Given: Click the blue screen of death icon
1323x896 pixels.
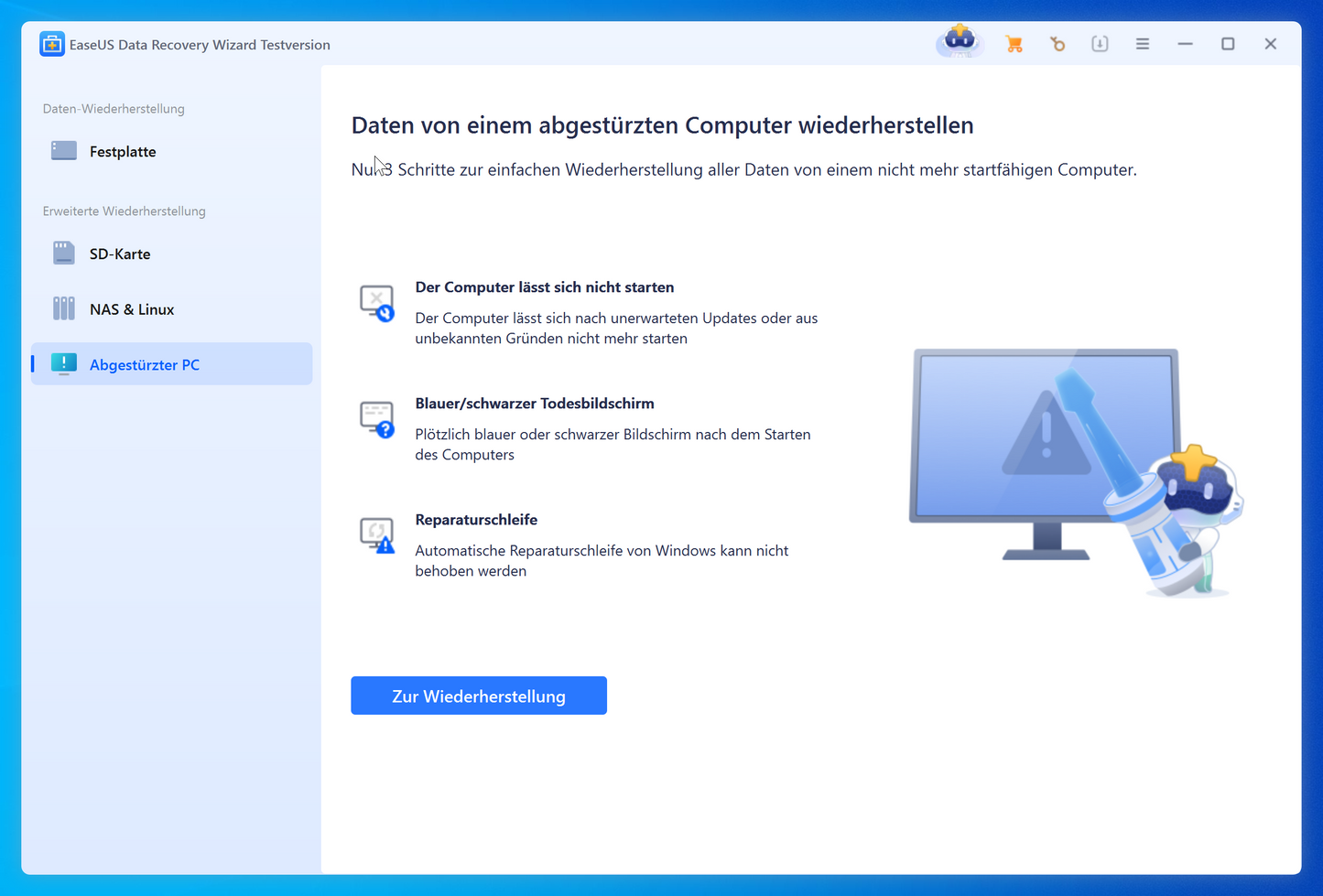Looking at the screenshot, I should point(376,418).
